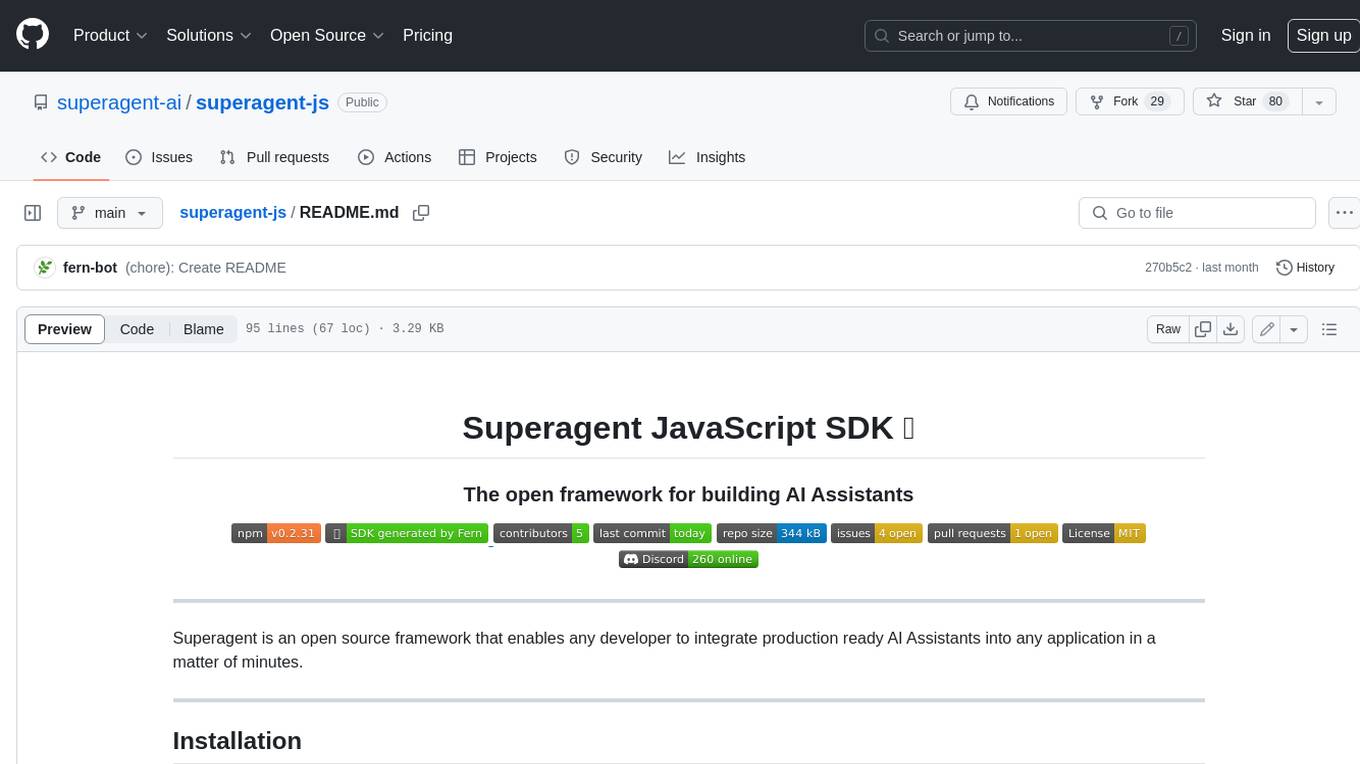Open the star lists dropdown arrow
Viewport: 1360px width, 764px height.
[x=1319, y=102]
